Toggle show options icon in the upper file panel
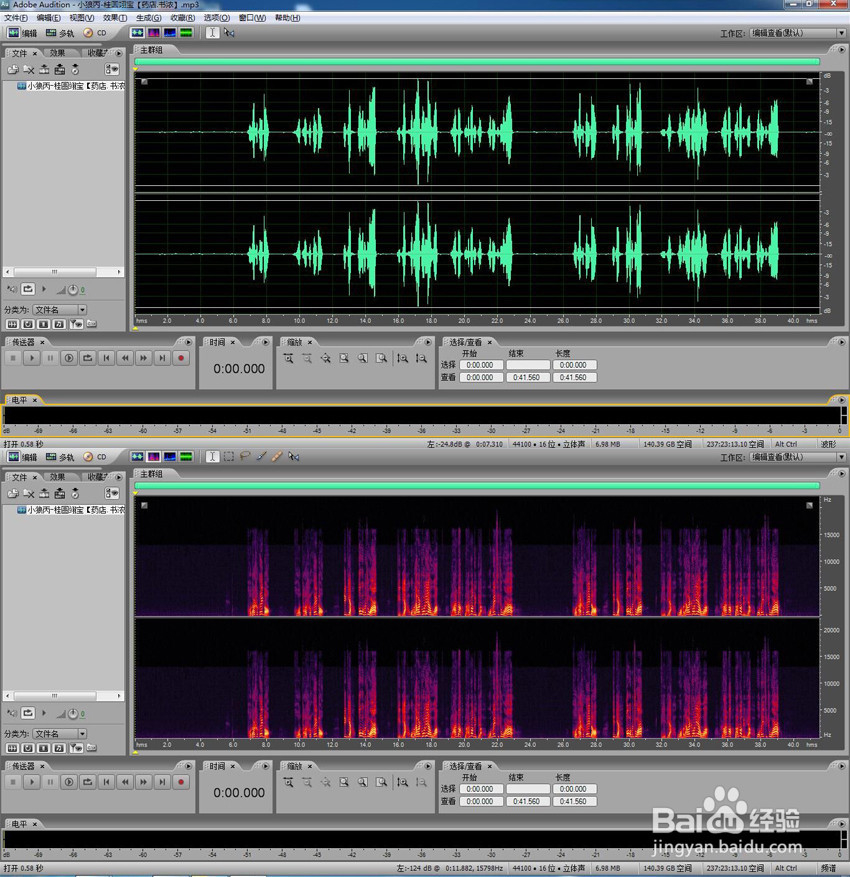This screenshot has height=877, width=850. (x=112, y=70)
